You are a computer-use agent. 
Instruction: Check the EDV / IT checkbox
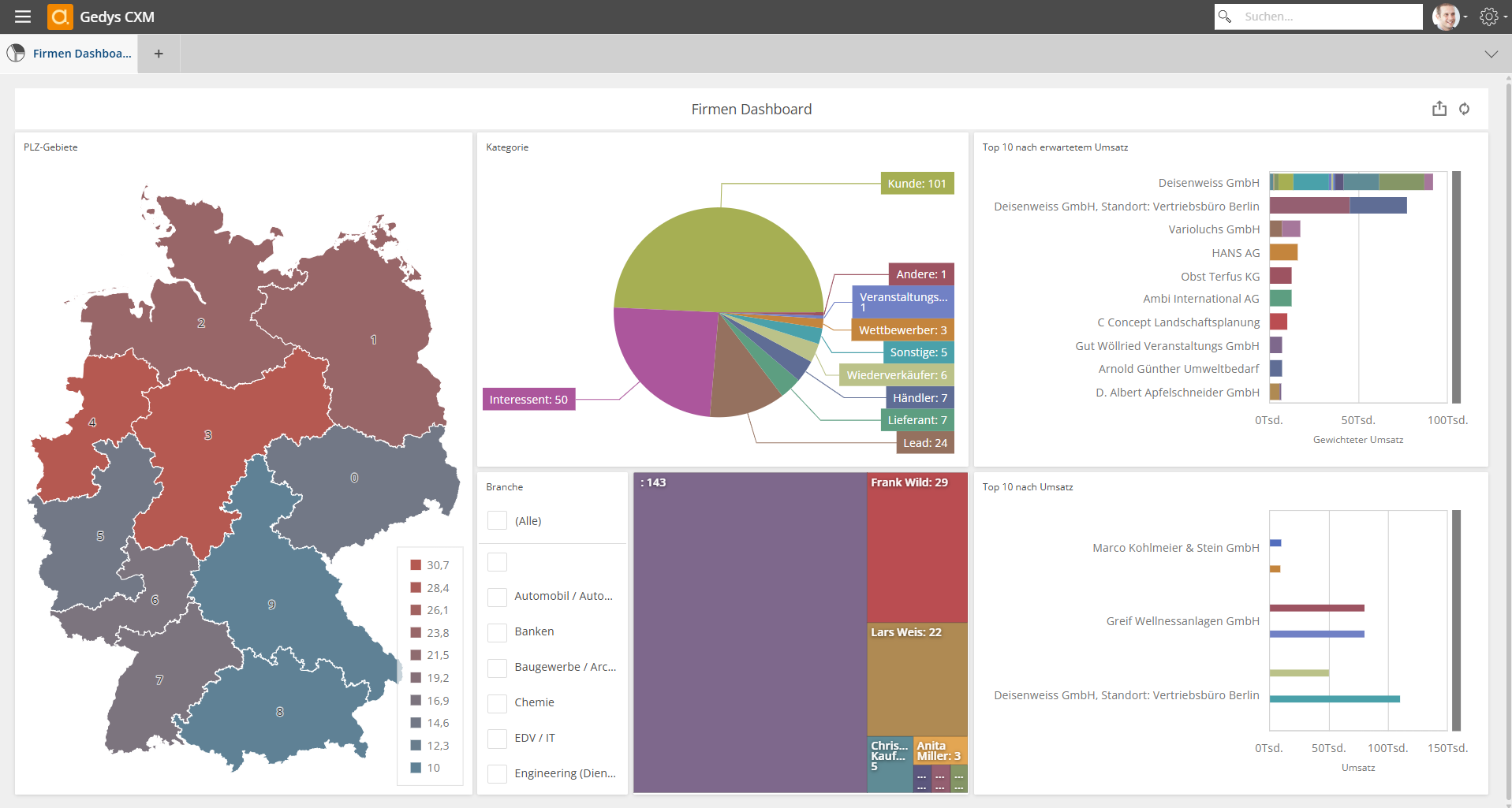(497, 739)
